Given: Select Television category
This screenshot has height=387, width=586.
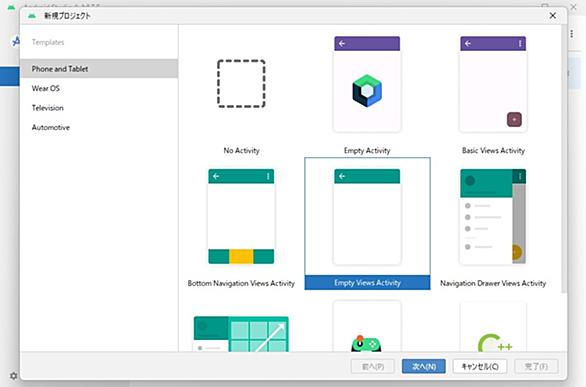Looking at the screenshot, I should pyautogui.click(x=99, y=108).
